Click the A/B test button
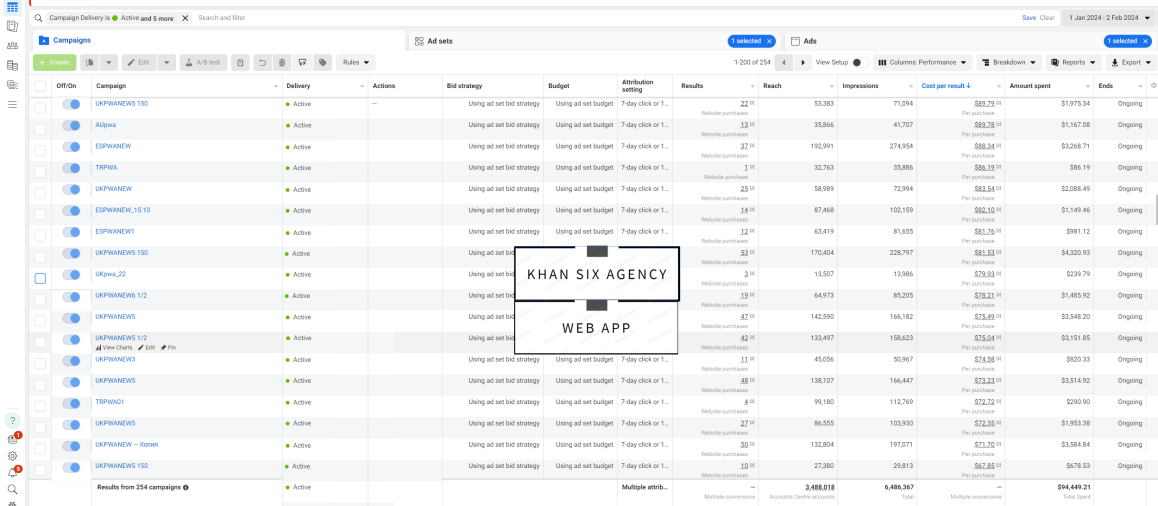Image resolution: width=1158 pixels, height=506 pixels. point(203,63)
